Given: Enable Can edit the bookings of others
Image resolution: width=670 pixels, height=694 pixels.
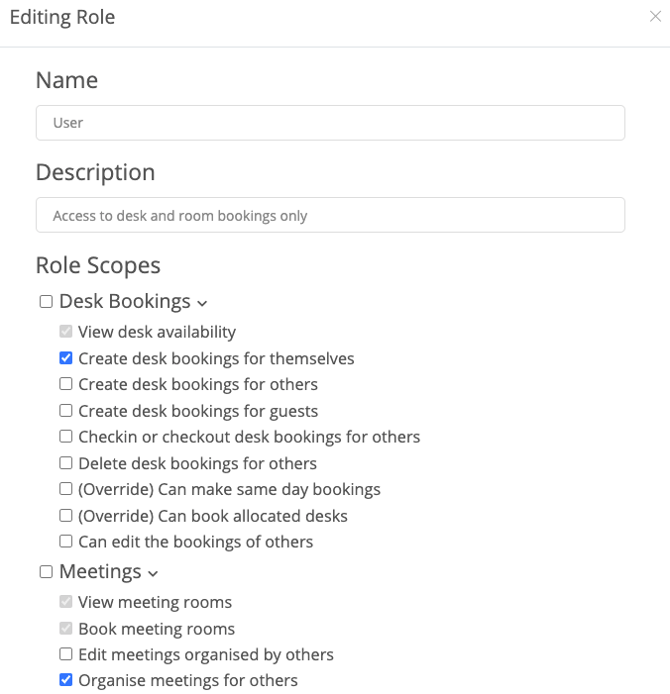Looking at the screenshot, I should tap(66, 542).
